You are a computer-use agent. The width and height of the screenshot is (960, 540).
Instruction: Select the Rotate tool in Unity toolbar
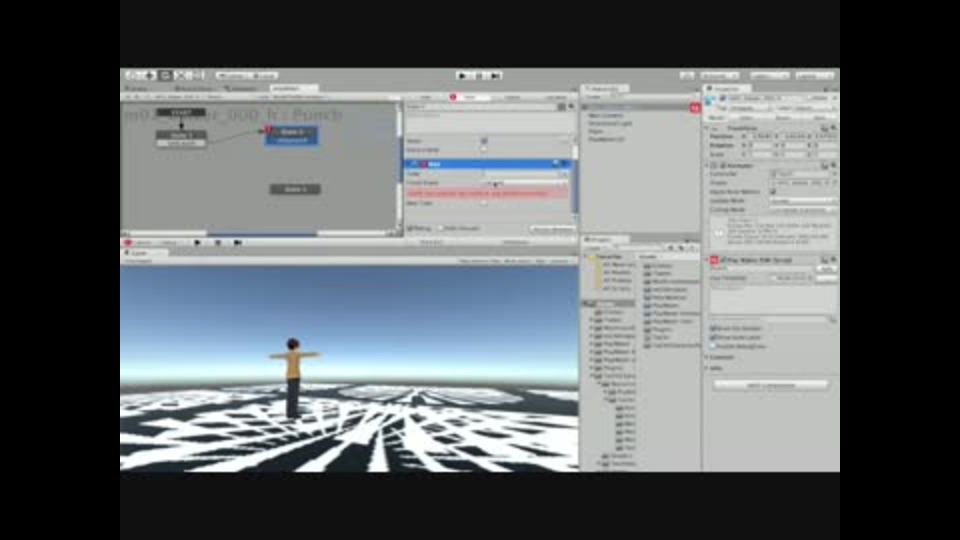click(165, 75)
